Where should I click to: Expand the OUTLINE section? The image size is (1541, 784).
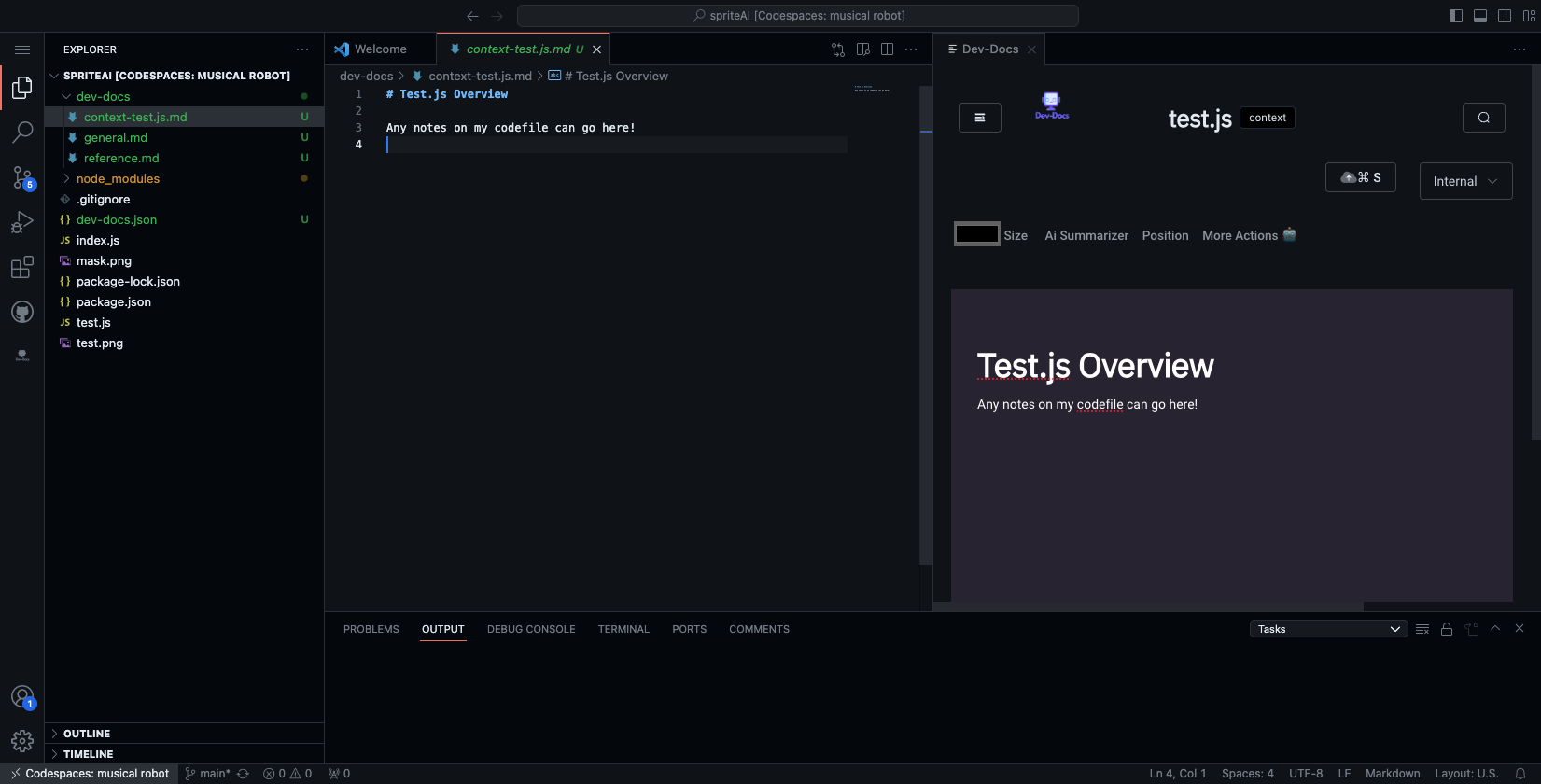click(87, 734)
